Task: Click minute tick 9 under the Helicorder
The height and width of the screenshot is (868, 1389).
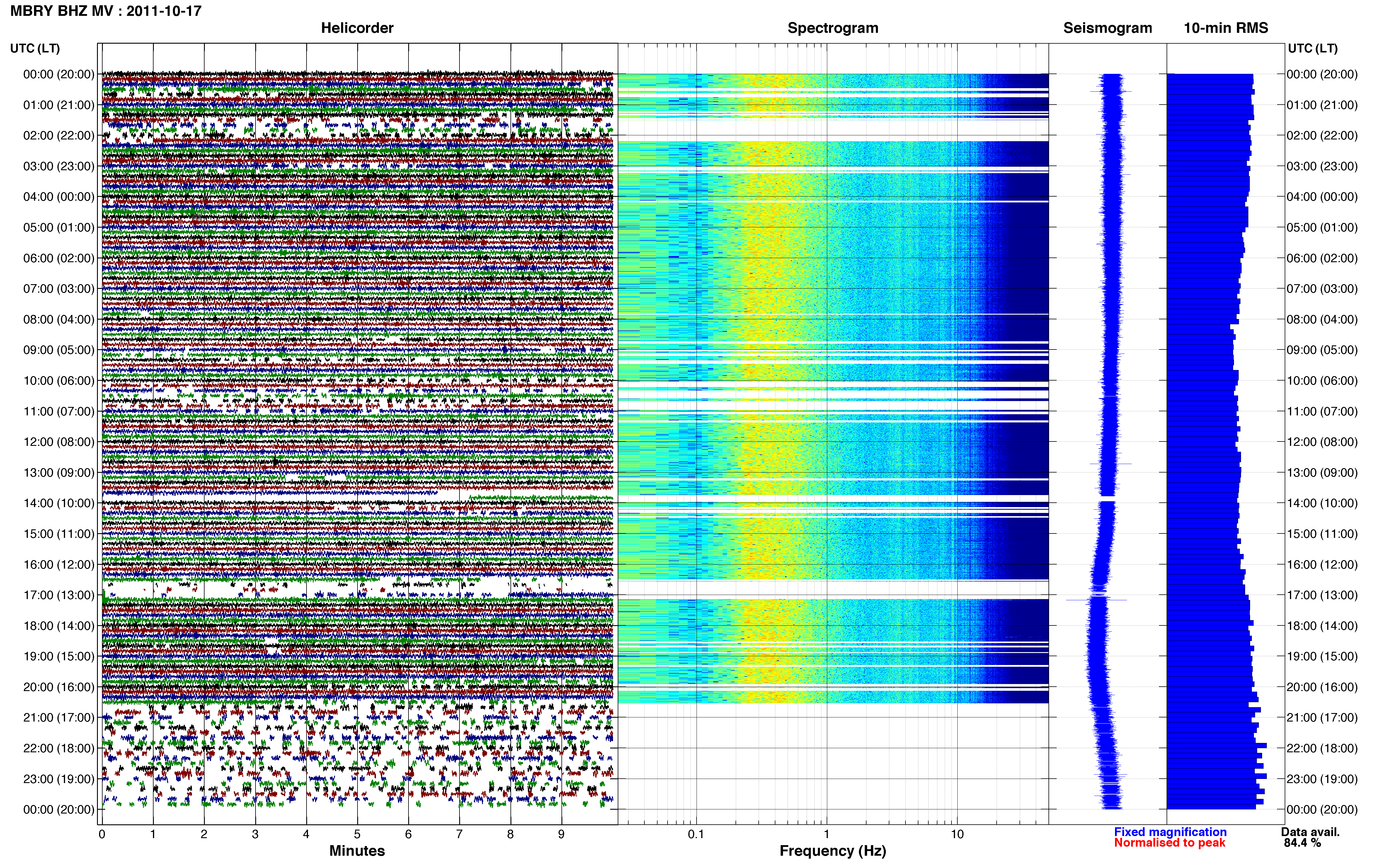Action: [x=561, y=834]
